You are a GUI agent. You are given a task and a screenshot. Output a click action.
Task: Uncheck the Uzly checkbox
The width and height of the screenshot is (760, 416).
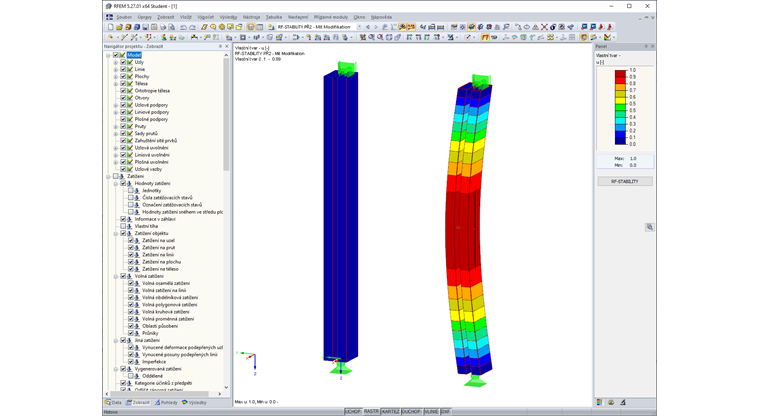click(x=123, y=62)
